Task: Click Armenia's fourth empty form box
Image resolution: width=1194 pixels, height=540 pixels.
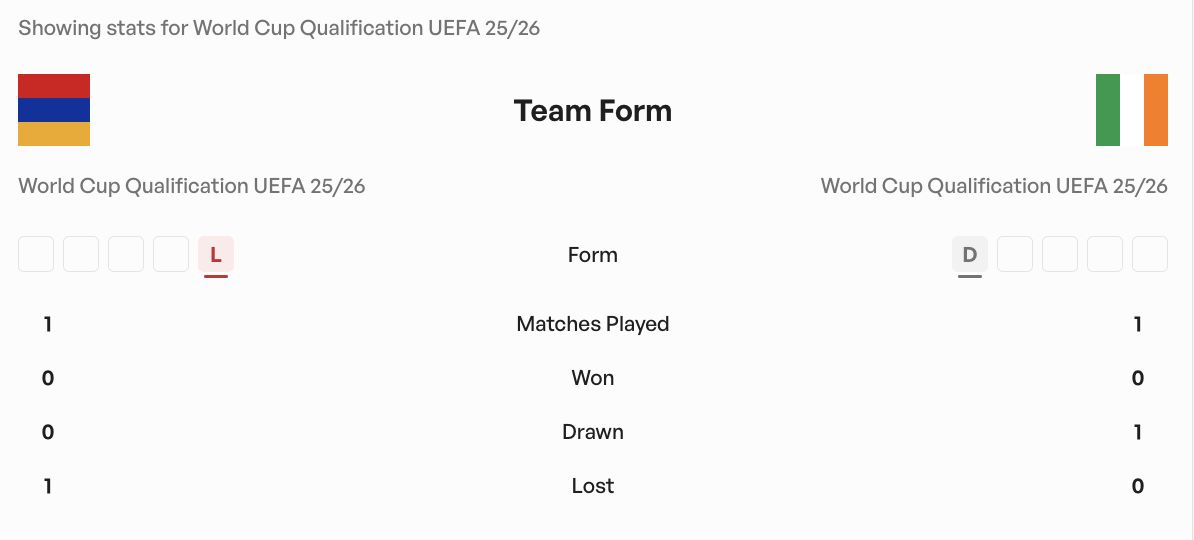Action: [x=171, y=254]
